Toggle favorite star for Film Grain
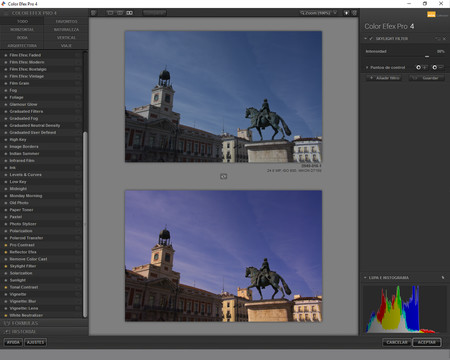The width and height of the screenshot is (450, 360). coord(6,83)
